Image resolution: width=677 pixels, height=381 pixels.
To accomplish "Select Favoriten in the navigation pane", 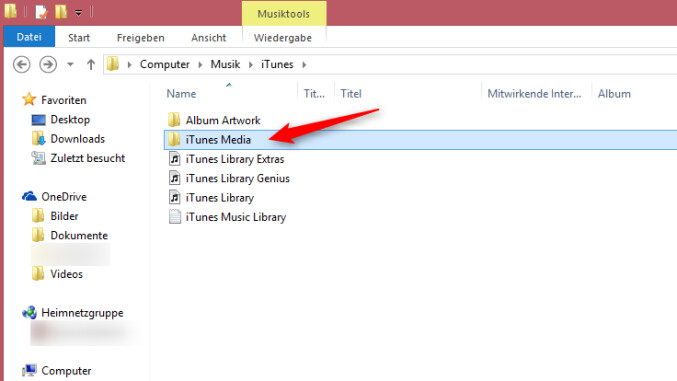I will (x=63, y=100).
